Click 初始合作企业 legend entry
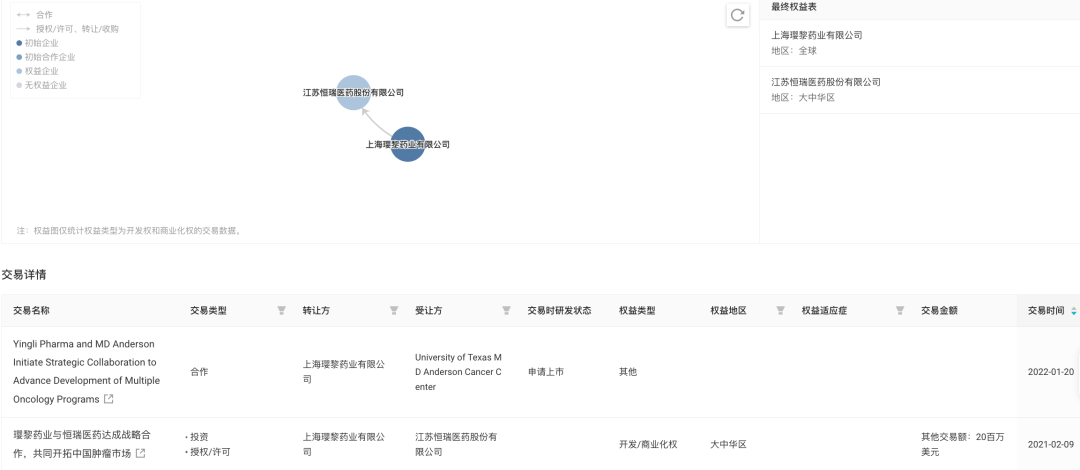Viewport: 1080px width, 470px height. 45,57
